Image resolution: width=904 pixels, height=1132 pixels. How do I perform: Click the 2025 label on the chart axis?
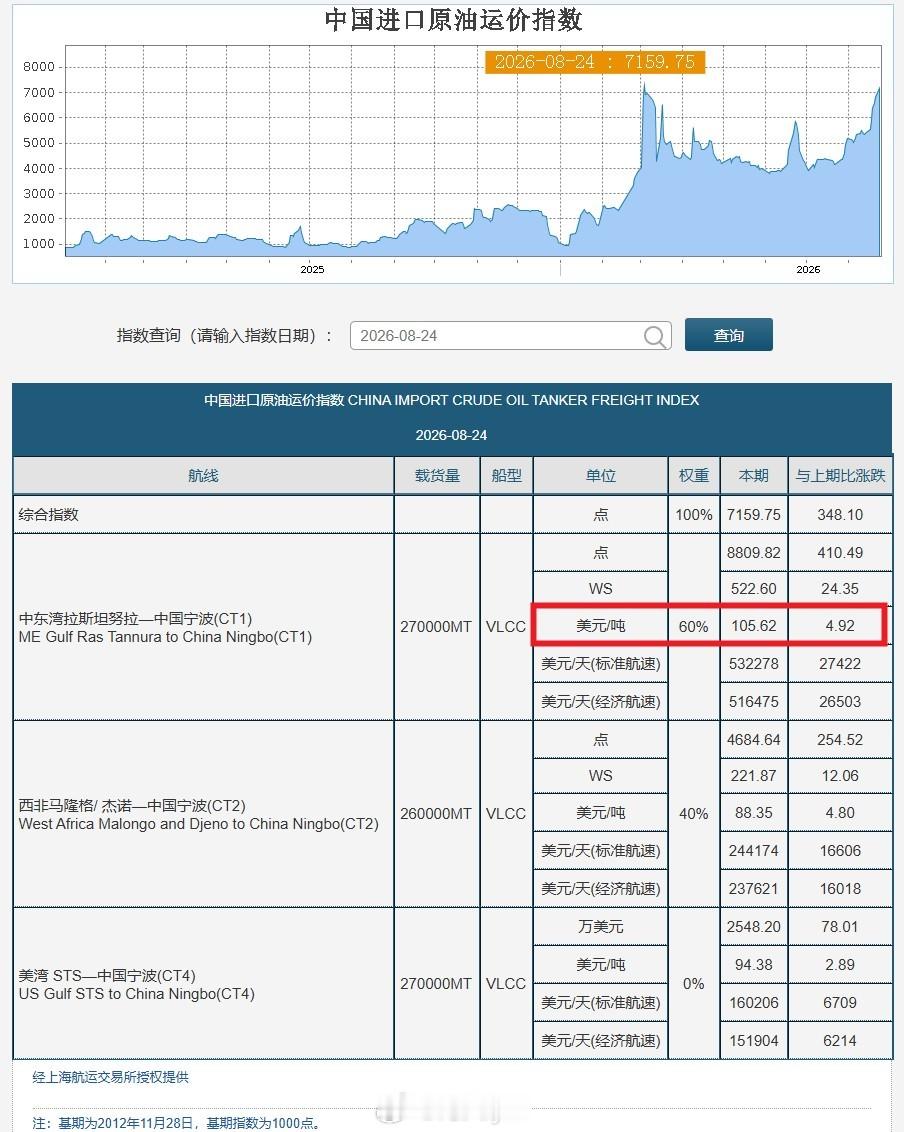coord(312,269)
